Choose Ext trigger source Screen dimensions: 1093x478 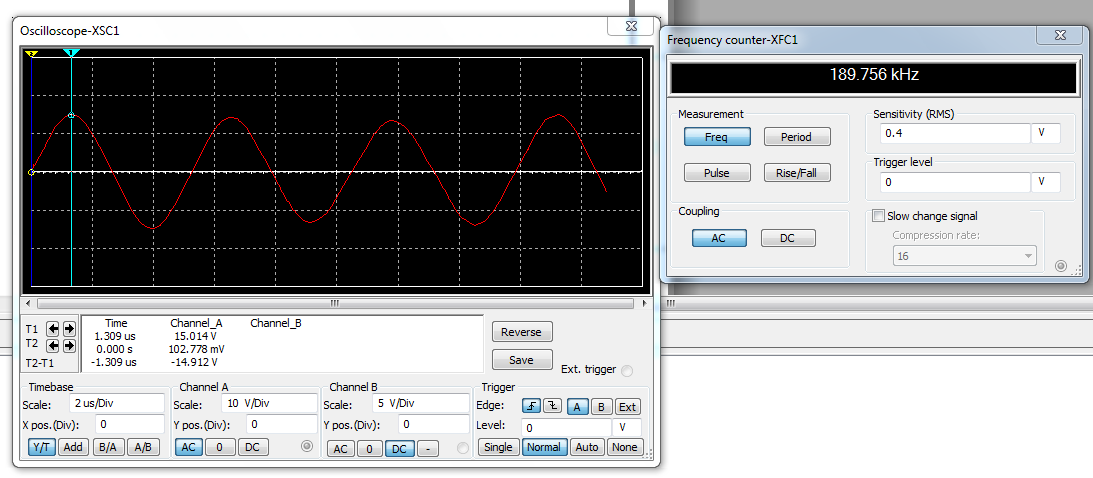click(x=627, y=407)
